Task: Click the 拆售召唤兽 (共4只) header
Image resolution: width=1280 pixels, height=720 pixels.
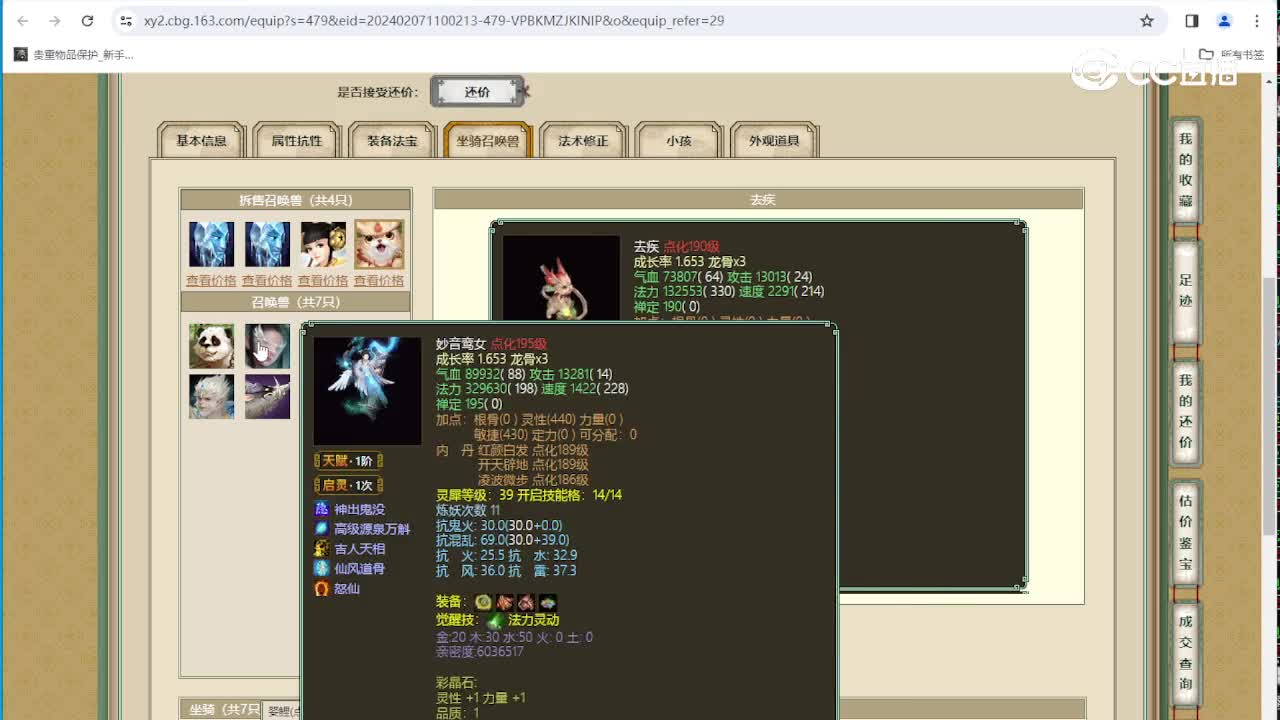Action: pos(295,200)
